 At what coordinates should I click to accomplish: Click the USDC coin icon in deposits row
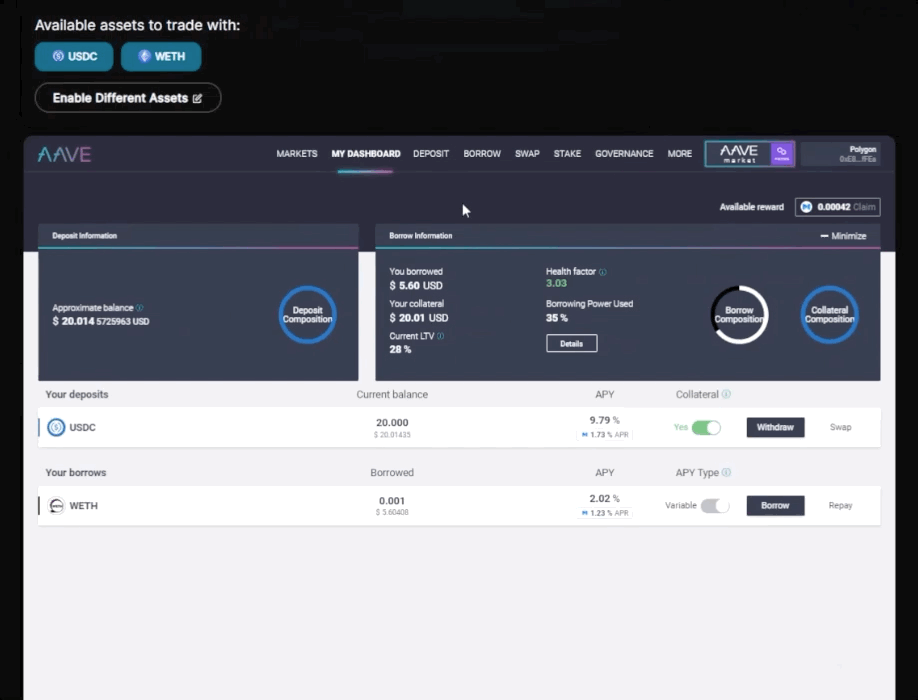pos(56,427)
